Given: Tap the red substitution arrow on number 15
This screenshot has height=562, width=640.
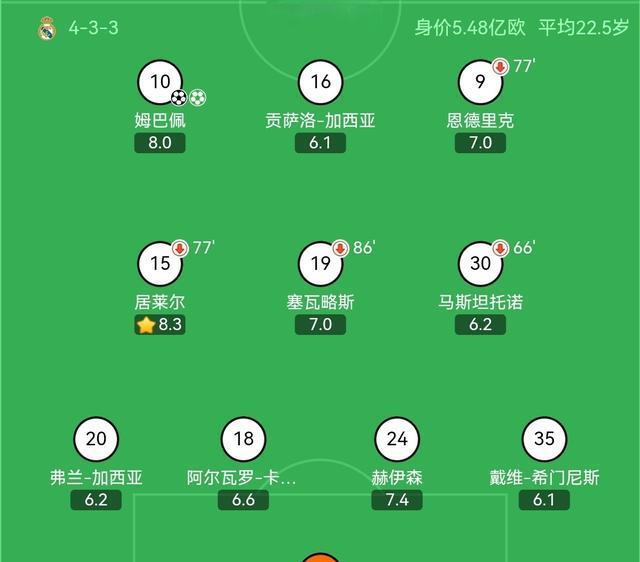Looking at the screenshot, I should pyautogui.click(x=180, y=248).
